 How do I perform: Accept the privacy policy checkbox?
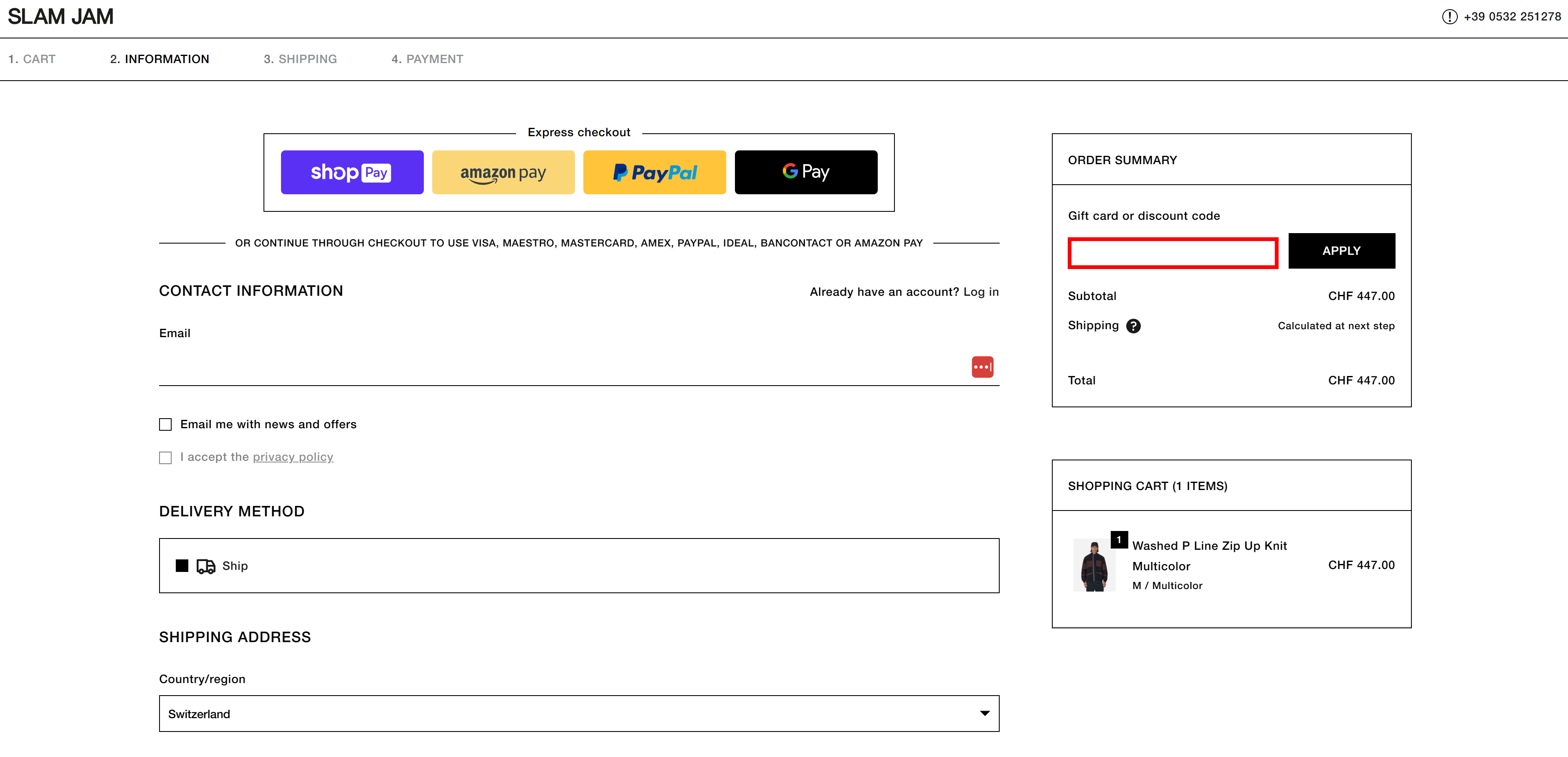coord(165,457)
